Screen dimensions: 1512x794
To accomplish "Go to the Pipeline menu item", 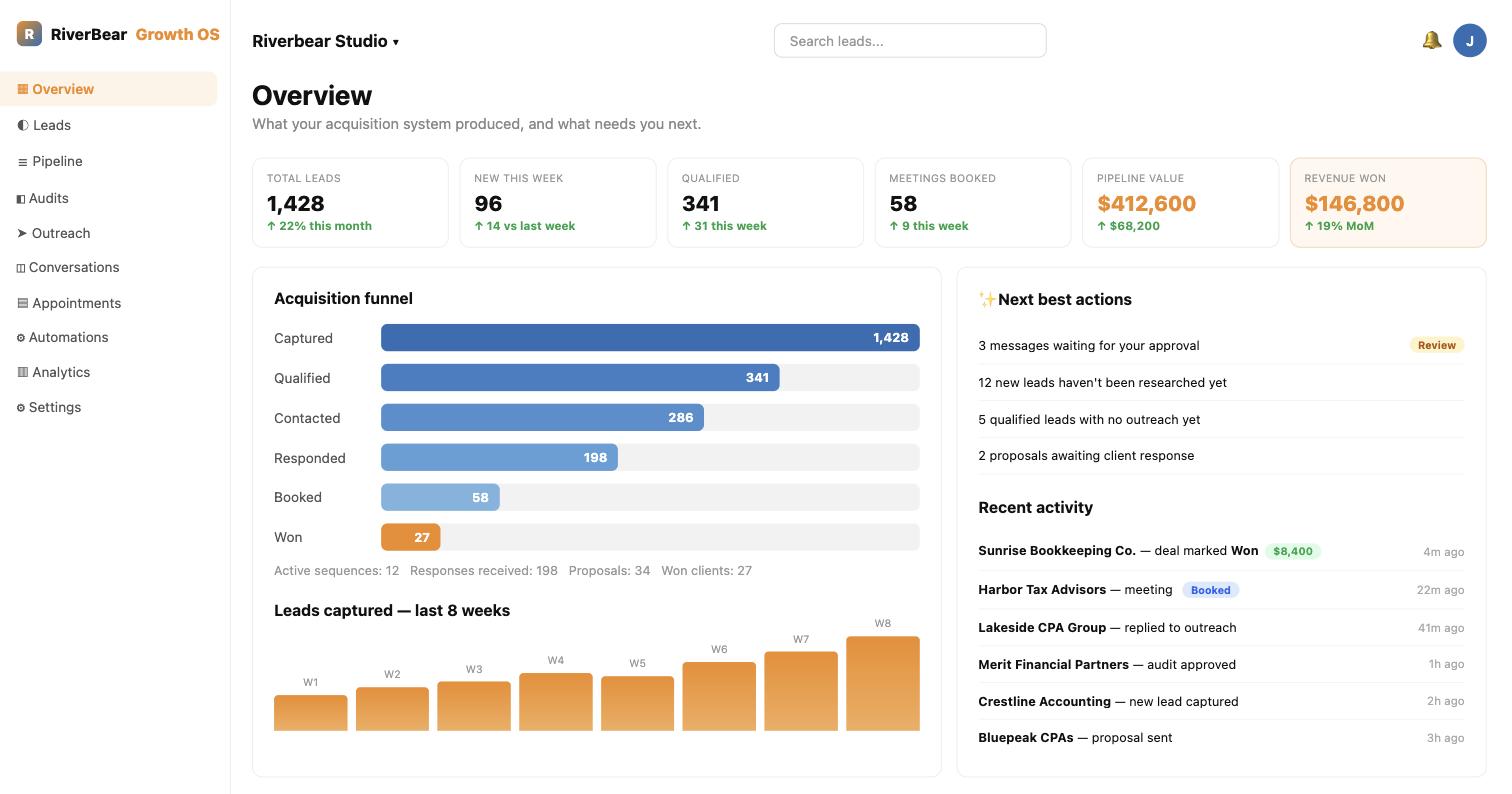I will pos(108,161).
